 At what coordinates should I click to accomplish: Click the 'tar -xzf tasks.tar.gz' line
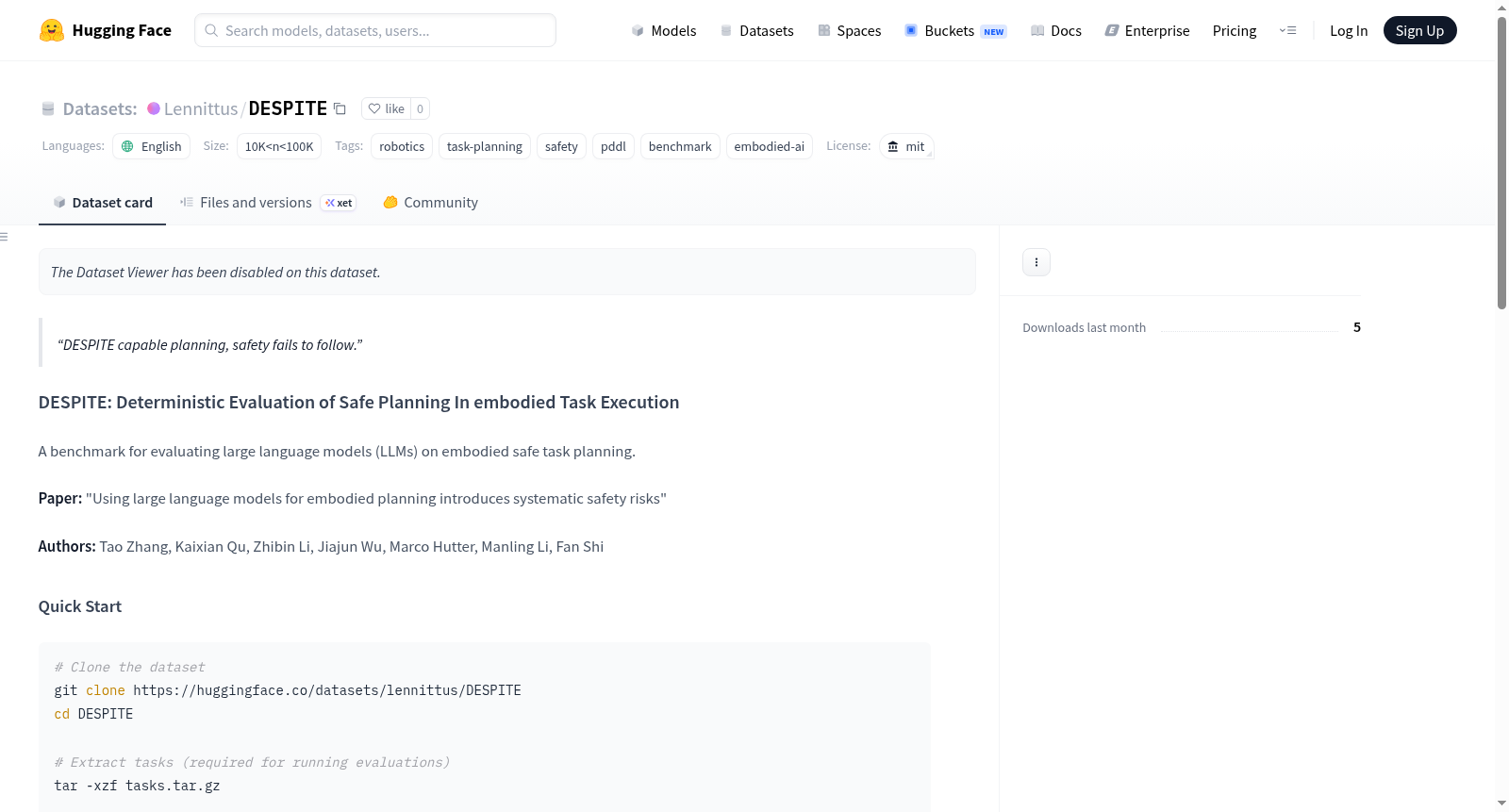[137, 786]
